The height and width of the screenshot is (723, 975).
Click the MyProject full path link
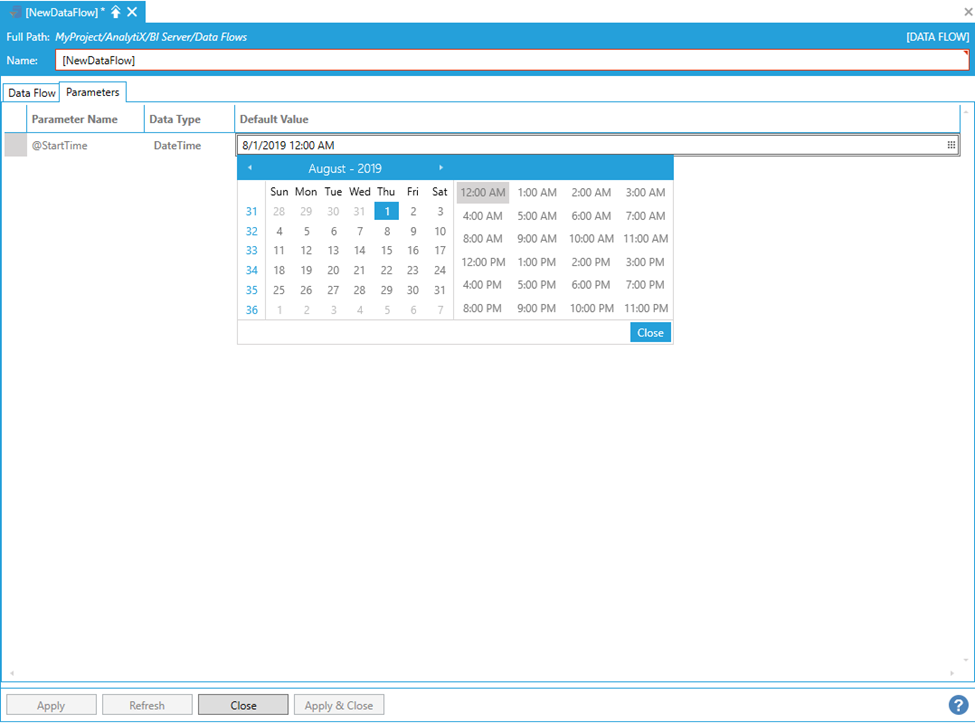pos(151,37)
